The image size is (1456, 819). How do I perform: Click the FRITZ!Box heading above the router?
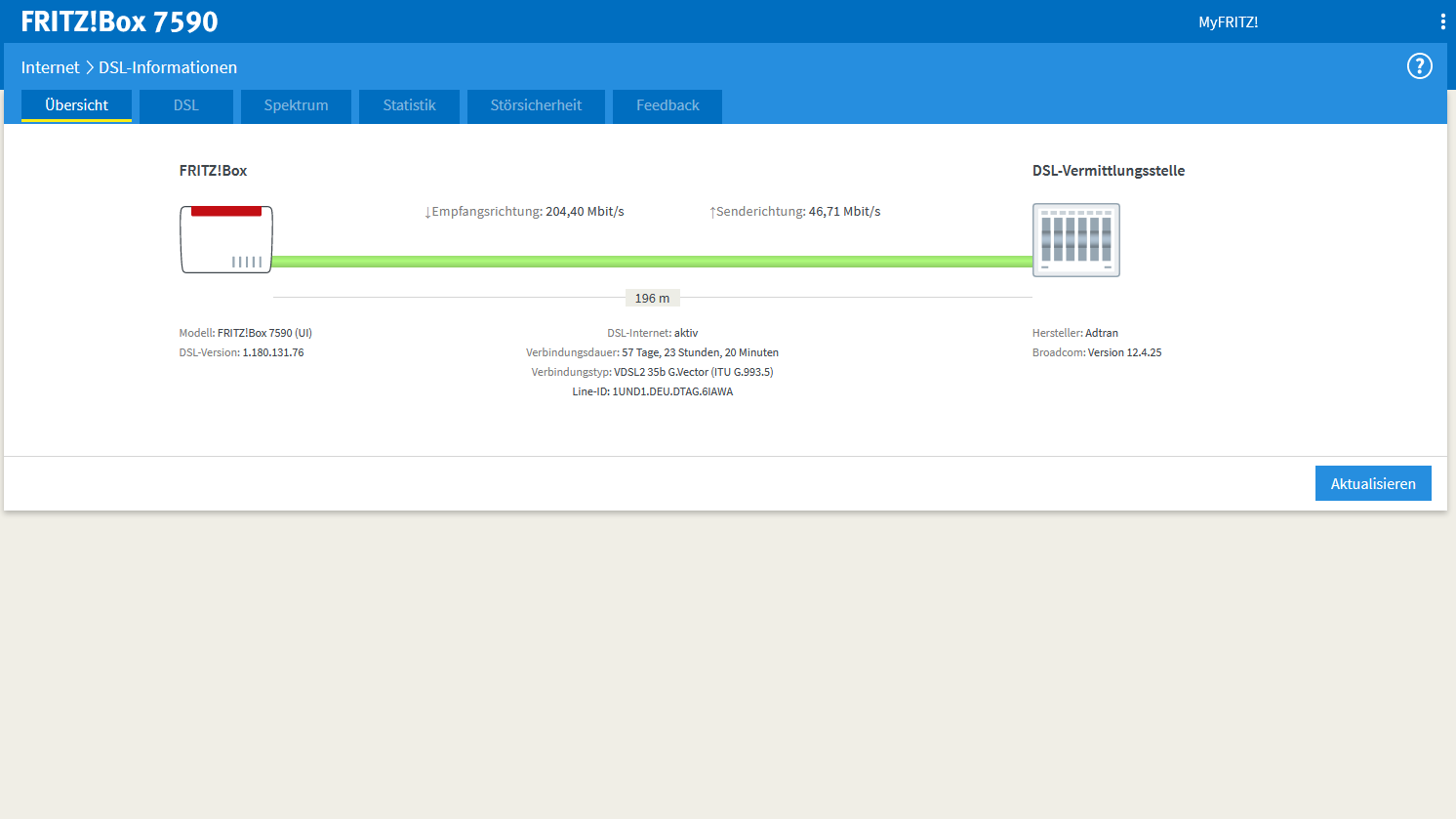click(x=213, y=171)
